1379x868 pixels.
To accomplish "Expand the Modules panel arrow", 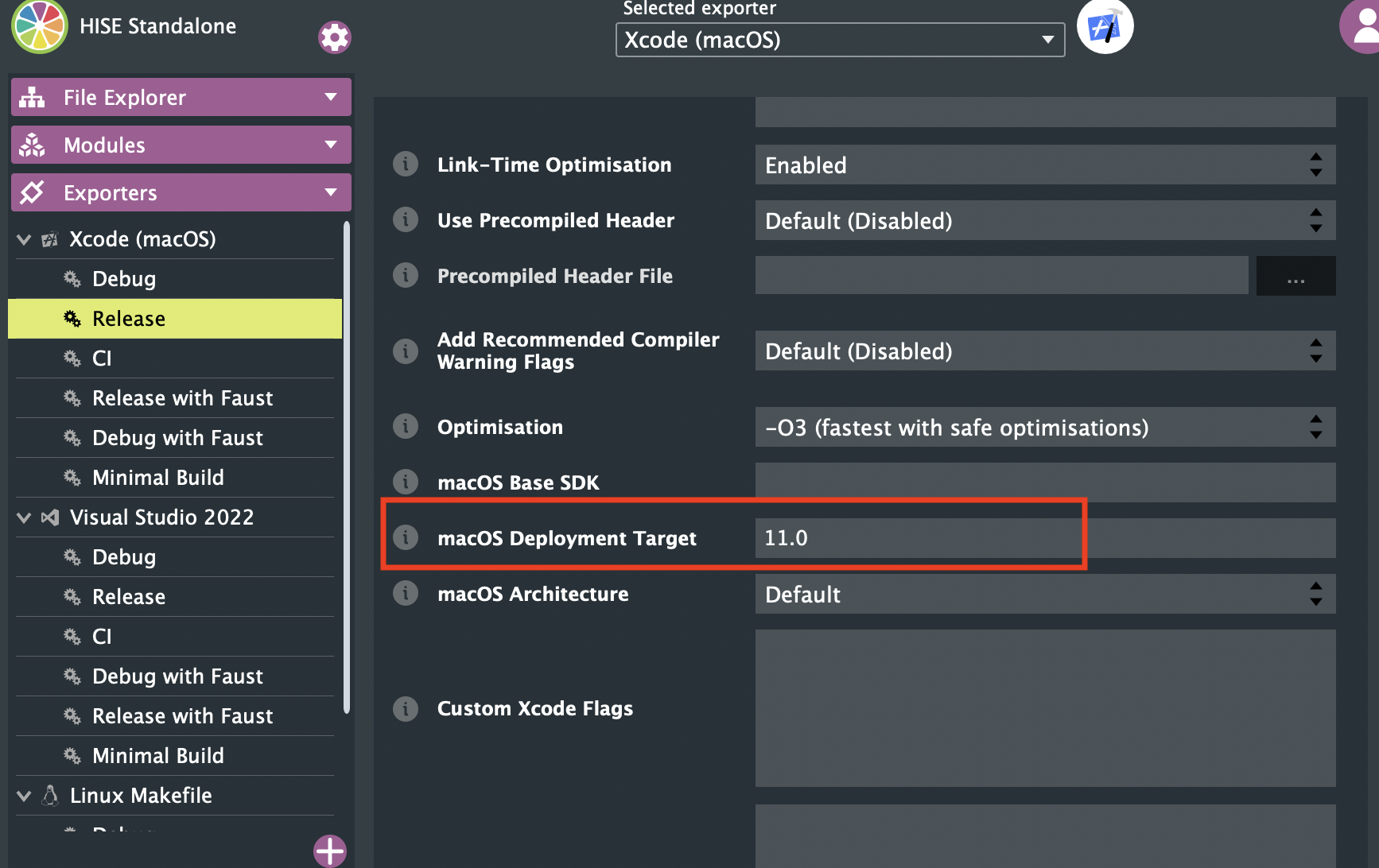I will click(331, 145).
